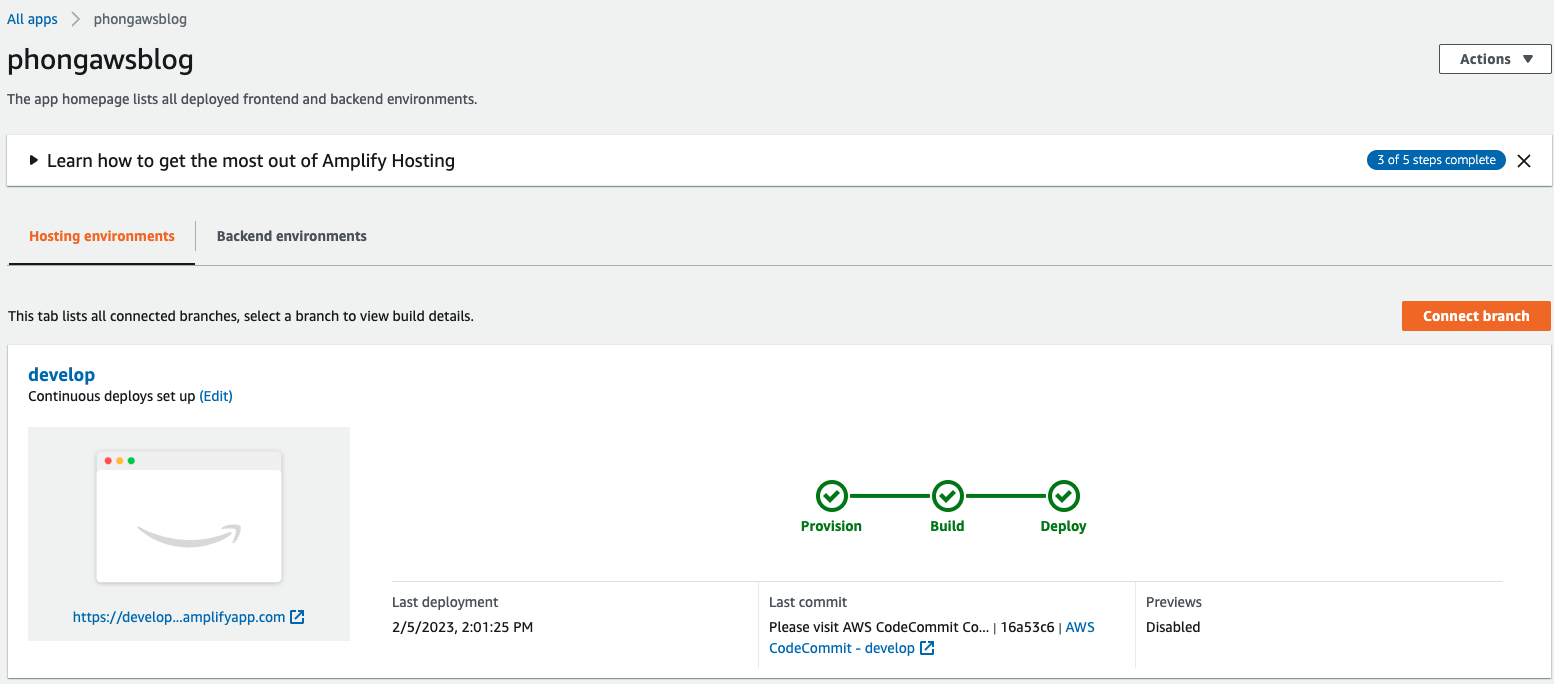Dismiss the Amplify Hosting learn banner
The width and height of the screenshot is (1554, 684).
tap(1524, 161)
